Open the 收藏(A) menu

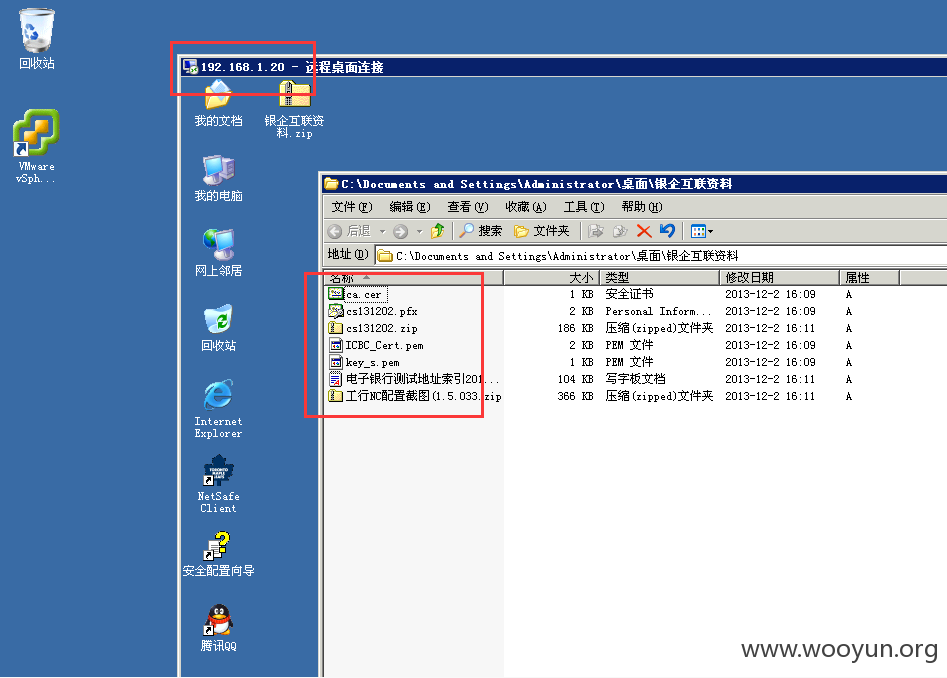[526, 207]
